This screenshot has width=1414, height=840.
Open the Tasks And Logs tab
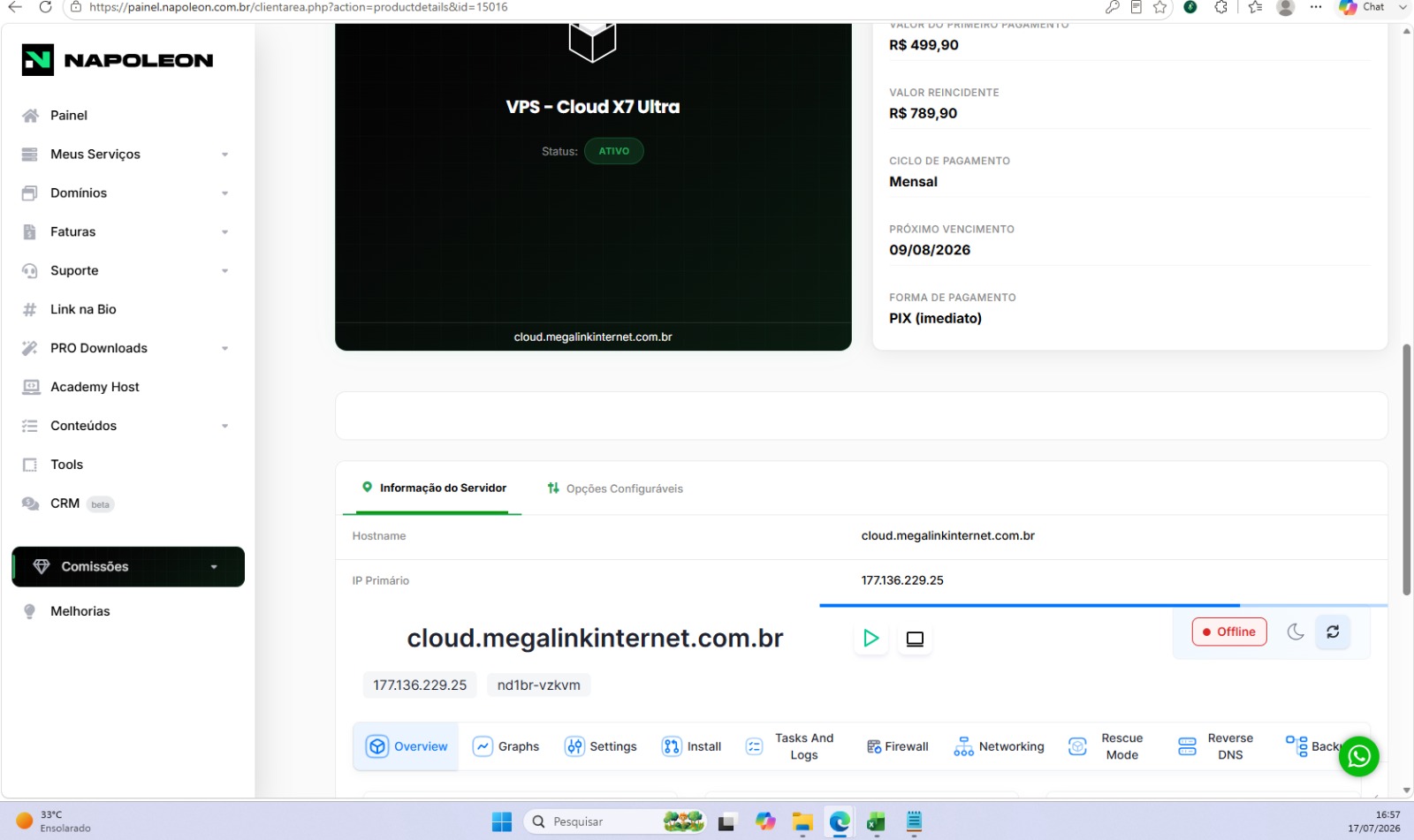coord(789,746)
